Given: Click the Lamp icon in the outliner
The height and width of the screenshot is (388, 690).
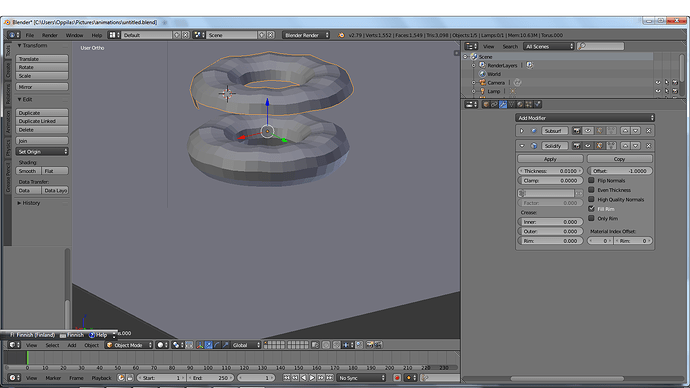Looking at the screenshot, I should point(482,91).
